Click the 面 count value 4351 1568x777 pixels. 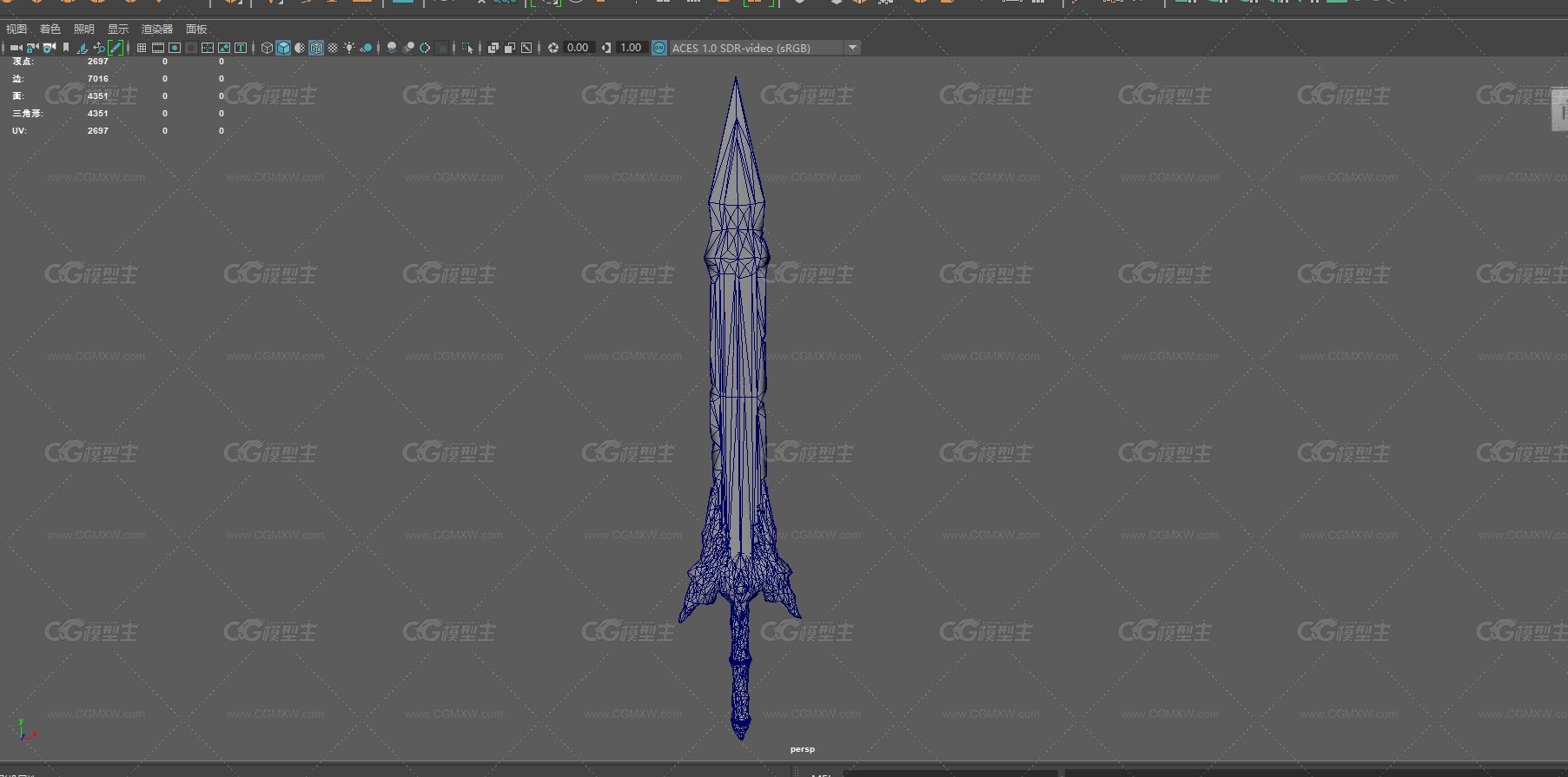pyautogui.click(x=98, y=96)
